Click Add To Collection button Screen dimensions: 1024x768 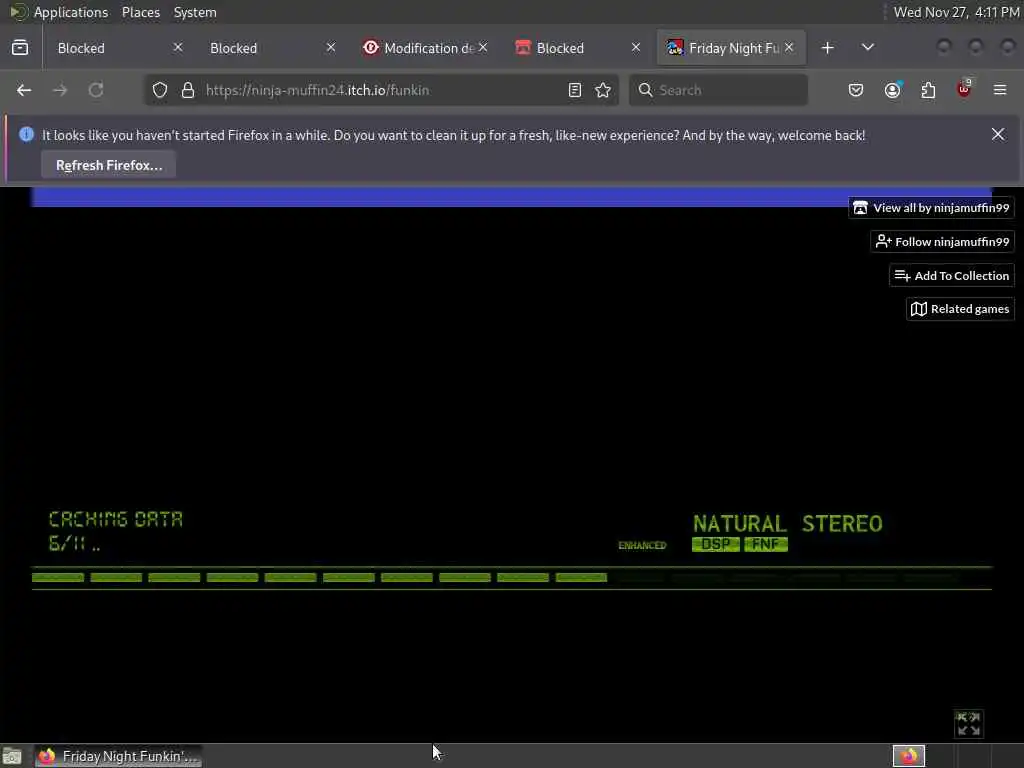point(952,276)
